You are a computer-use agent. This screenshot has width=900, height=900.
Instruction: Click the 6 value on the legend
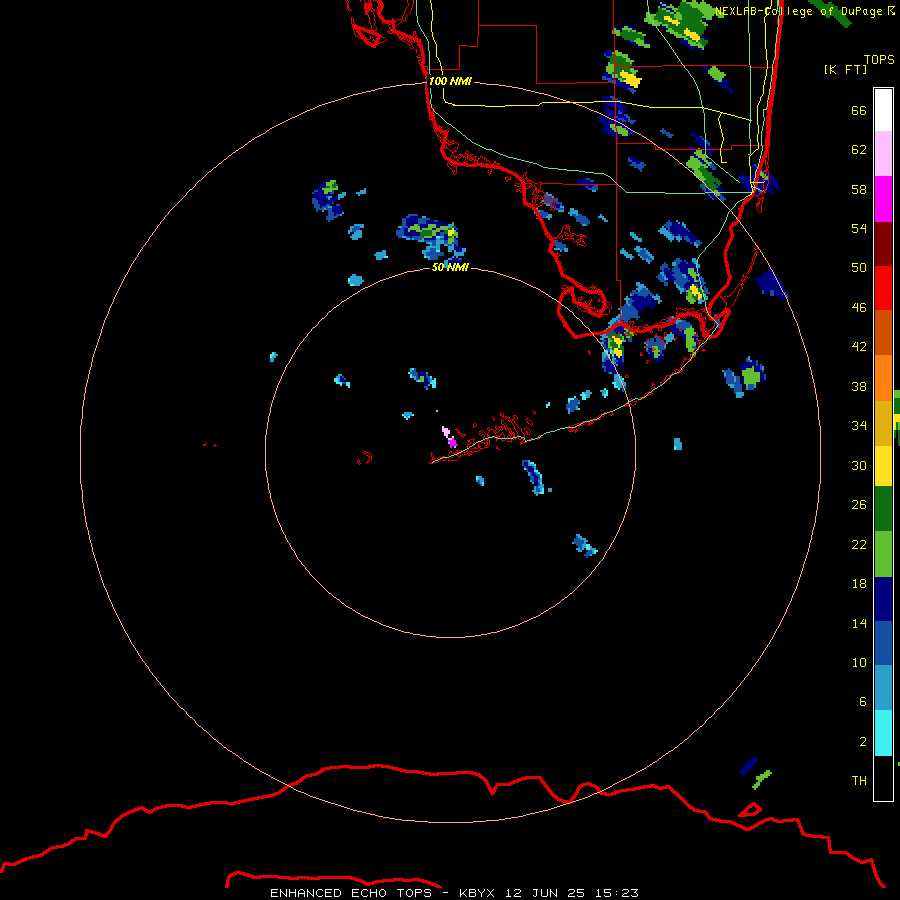[862, 701]
